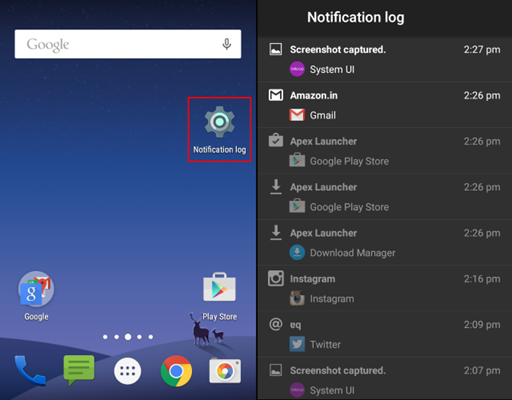Screen dimensions: 512x400
Task: Tap the first Google Play Store bag icon
Action: coord(297,160)
